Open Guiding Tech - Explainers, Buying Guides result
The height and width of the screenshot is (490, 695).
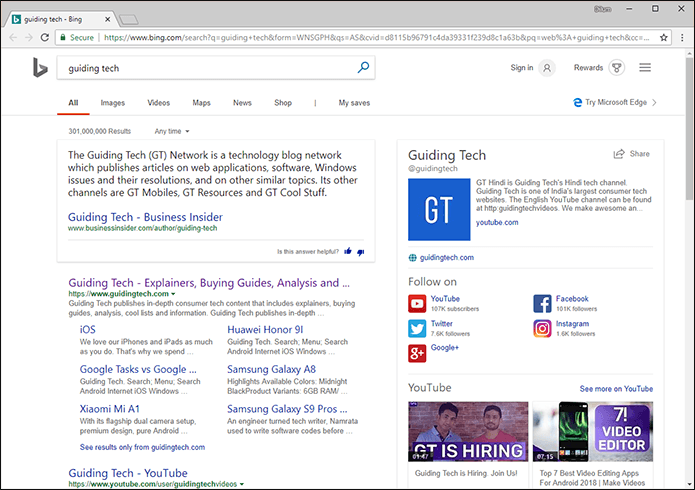(x=209, y=283)
